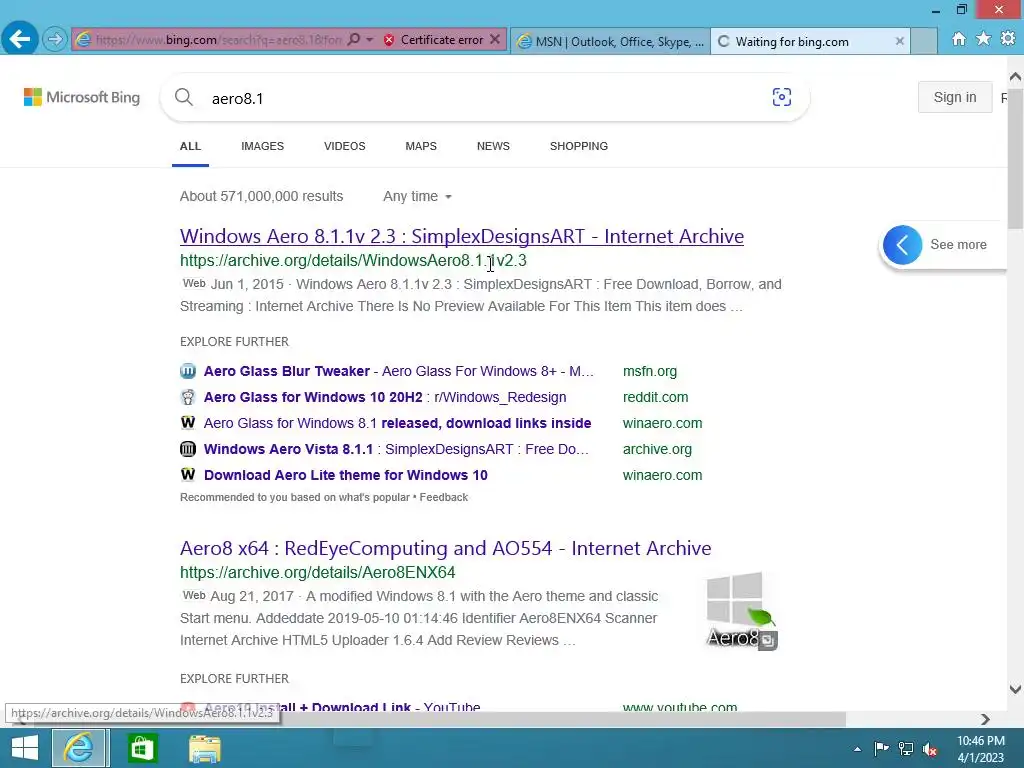Open the browser Tools gear icon
The image size is (1024, 768).
1008,39
